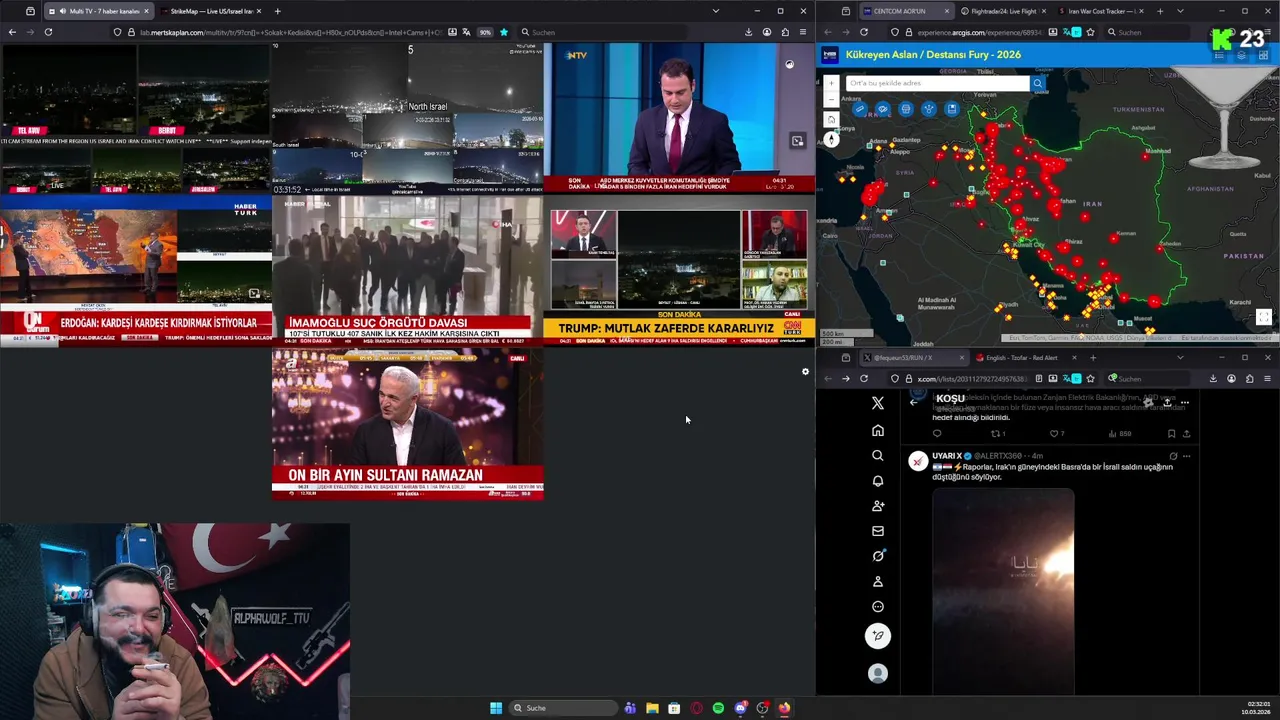The width and height of the screenshot is (1280, 720).
Task: Go back using the KOŞU list arrow
Action: coord(914,402)
